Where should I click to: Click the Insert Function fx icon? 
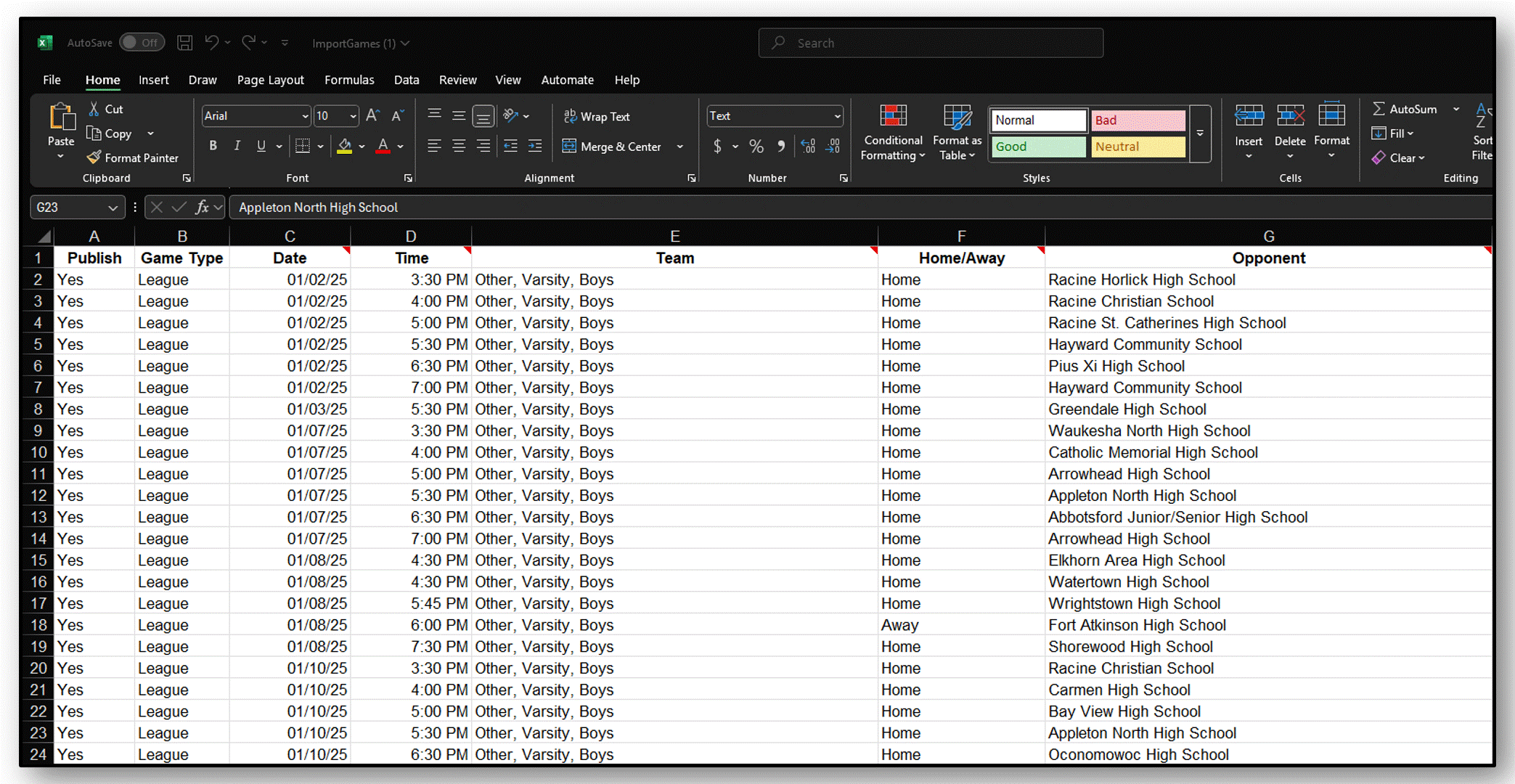coord(202,208)
